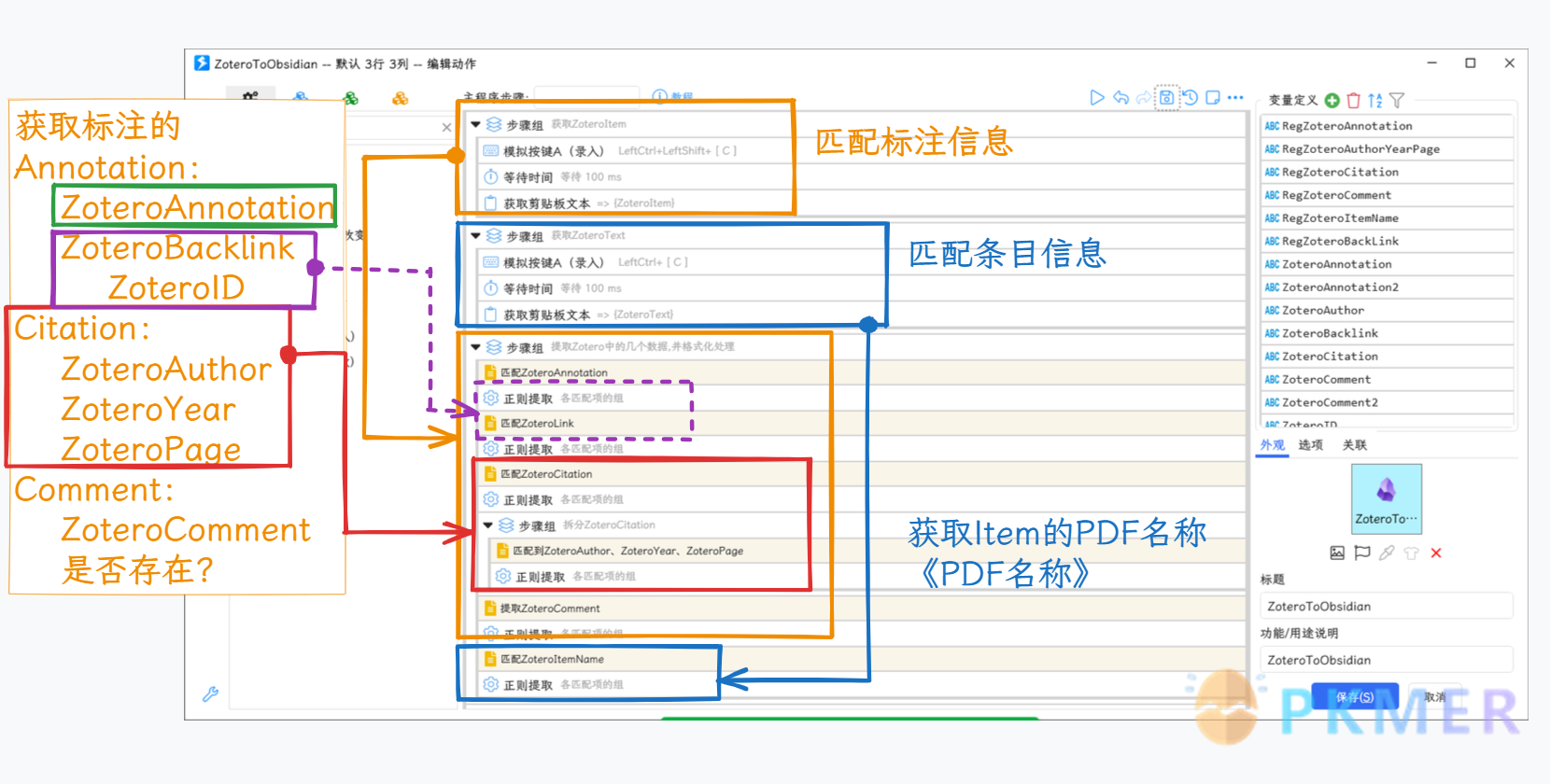Image resolution: width=1550 pixels, height=784 pixels.
Task: Select ZoteroAnnotation2 variable
Action: click(1386, 287)
